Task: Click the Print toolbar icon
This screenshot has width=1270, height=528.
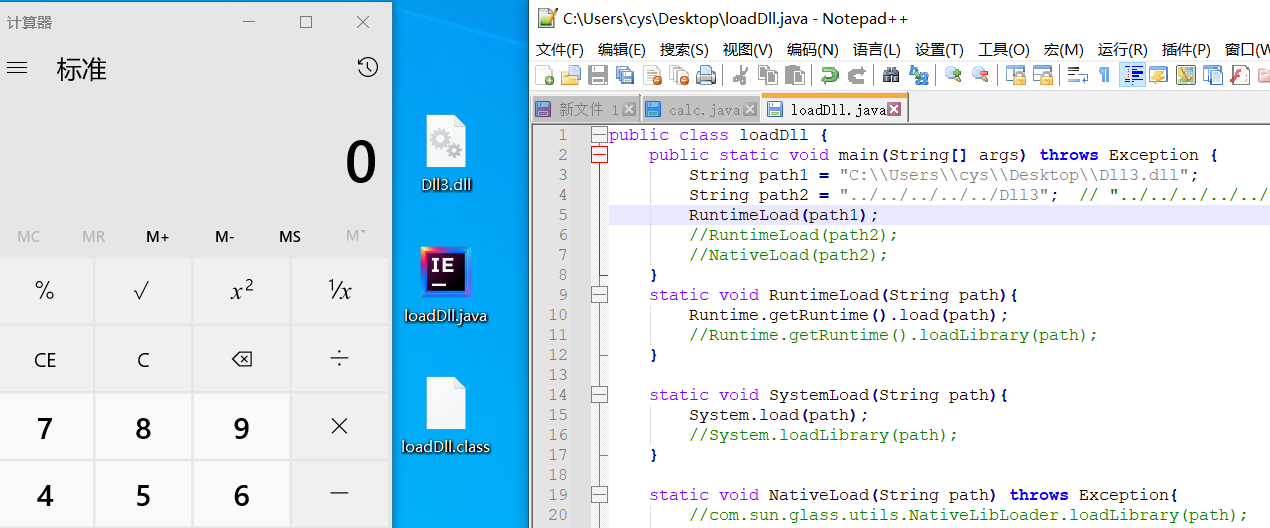Action: 706,75
